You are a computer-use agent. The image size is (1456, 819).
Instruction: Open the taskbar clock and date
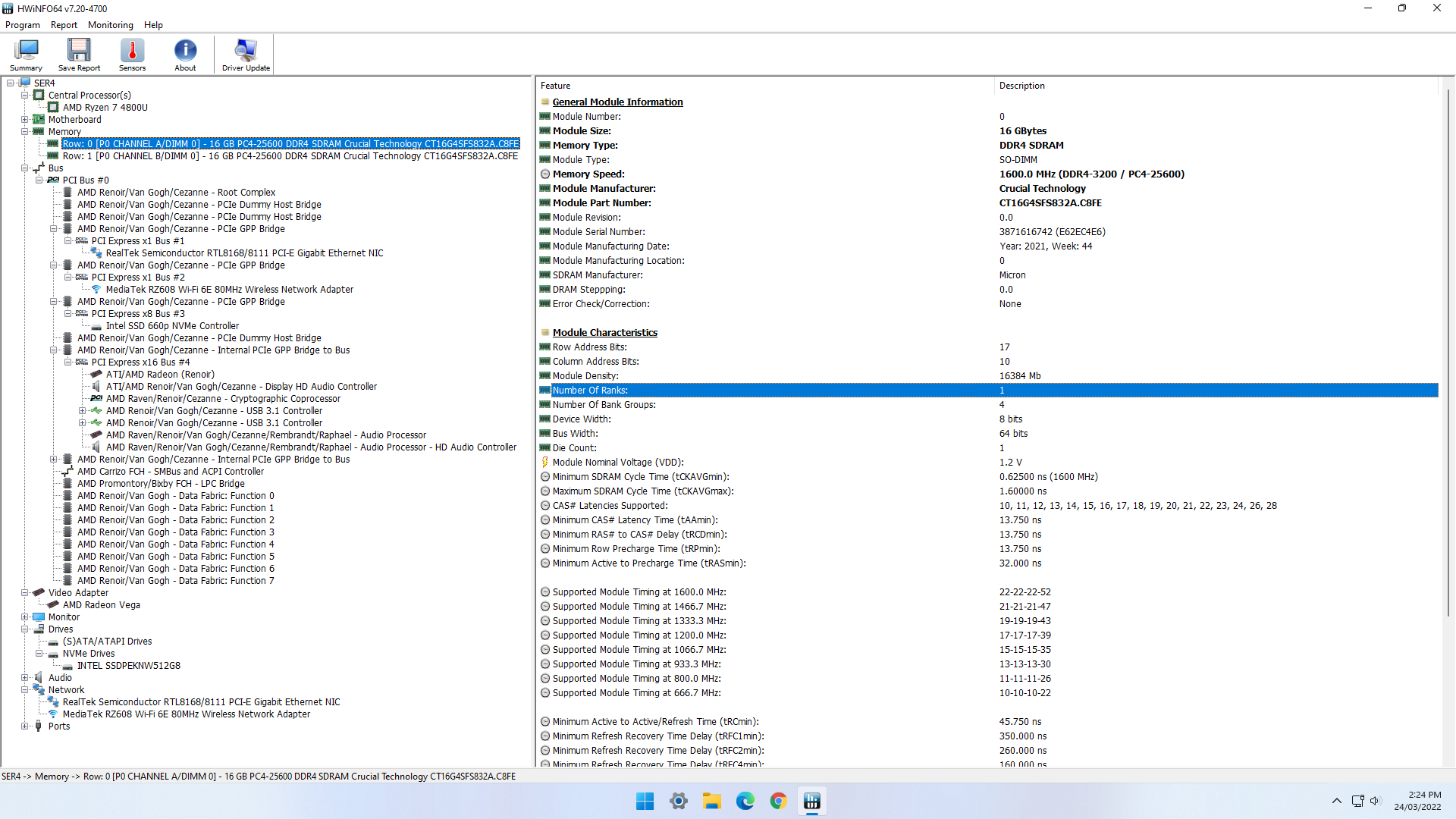(1417, 801)
